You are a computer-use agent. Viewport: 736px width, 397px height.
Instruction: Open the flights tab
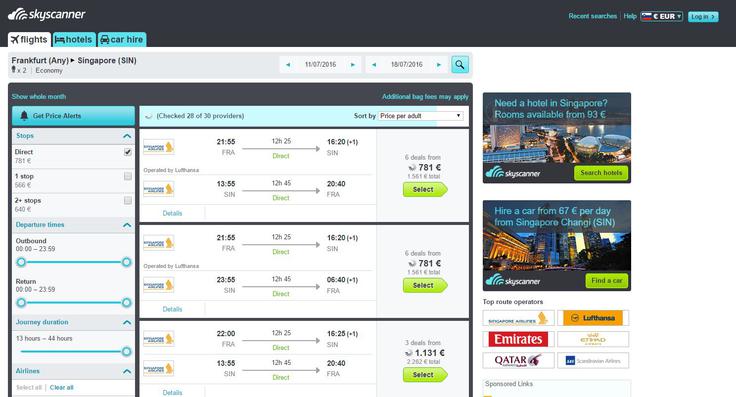point(29,39)
